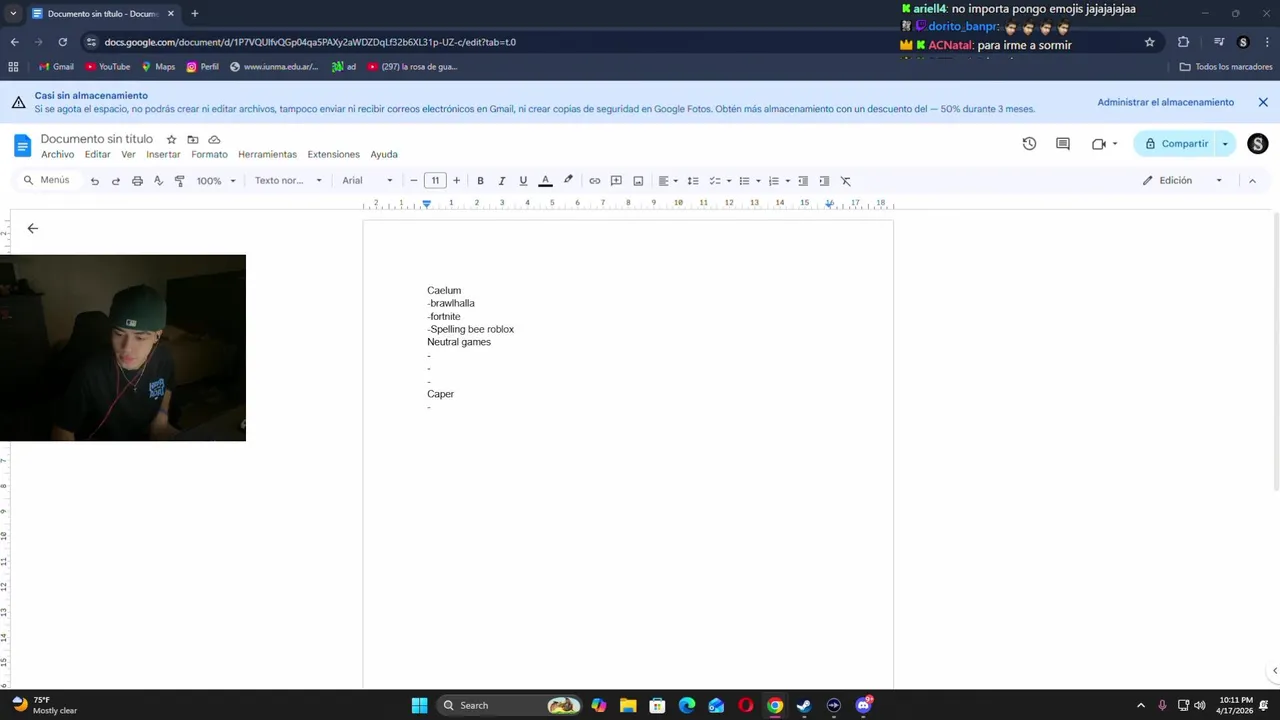Viewport: 1280px width, 720px height.
Task: Collapse the menus with the chevron
Action: tap(1252, 181)
